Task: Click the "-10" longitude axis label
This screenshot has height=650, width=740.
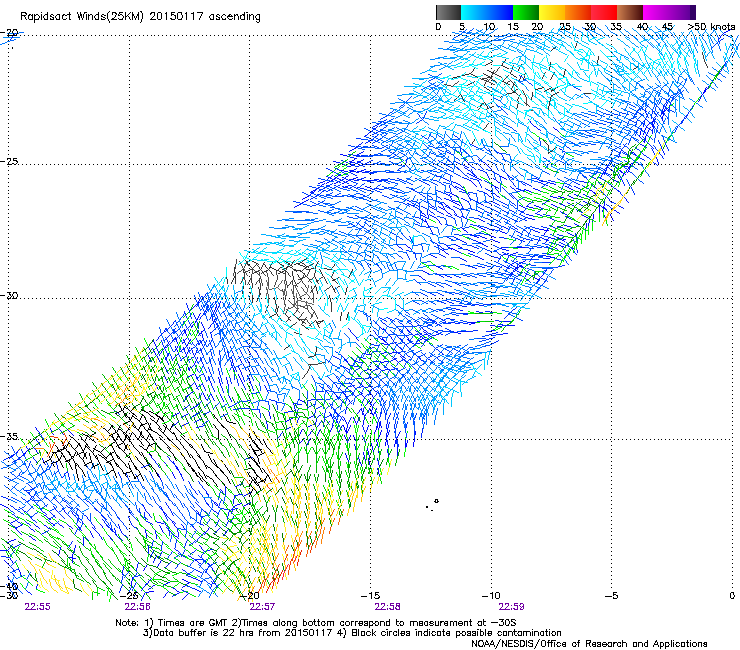Action: (491, 596)
